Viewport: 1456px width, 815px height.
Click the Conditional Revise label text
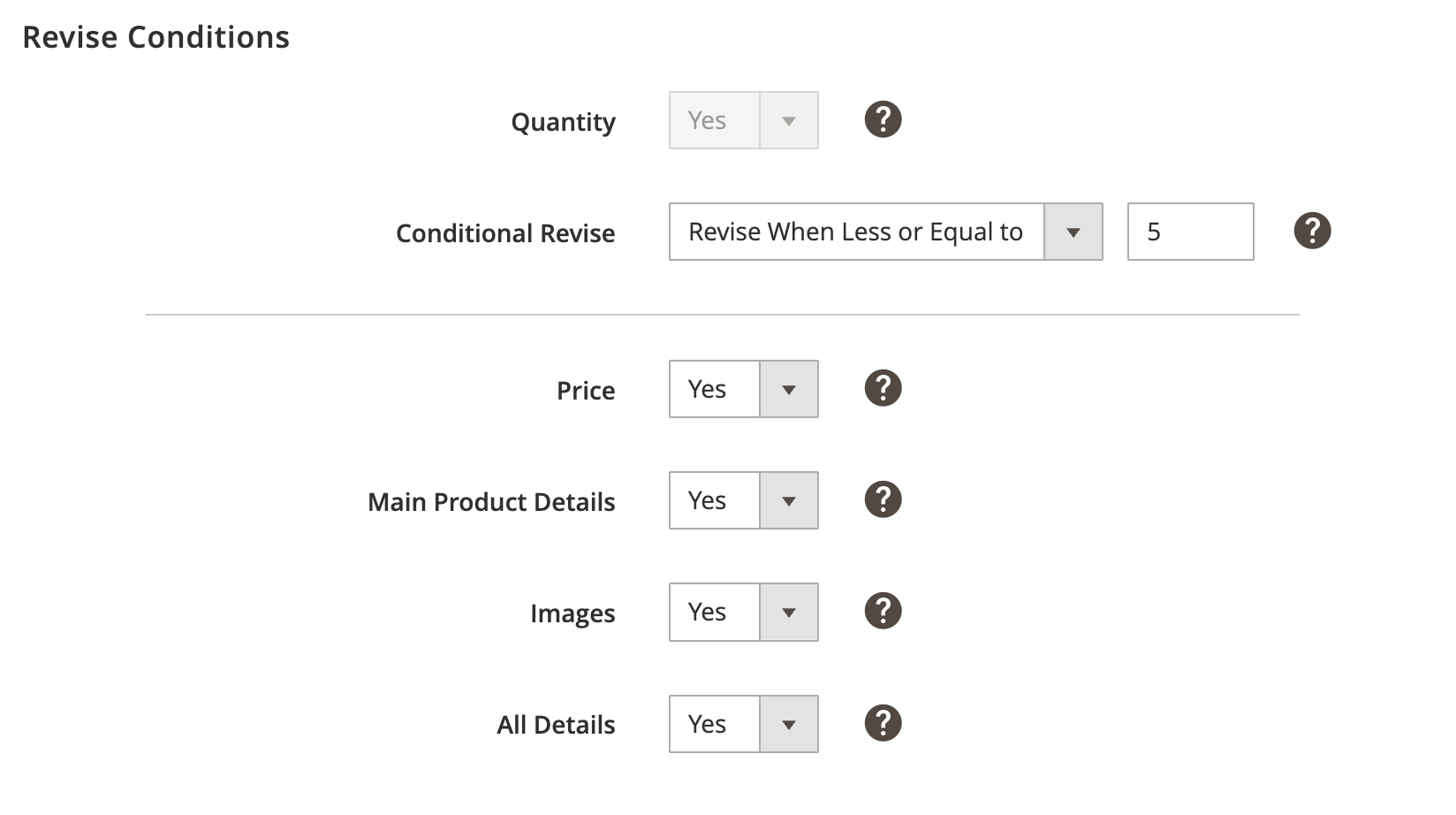pyautogui.click(x=505, y=233)
